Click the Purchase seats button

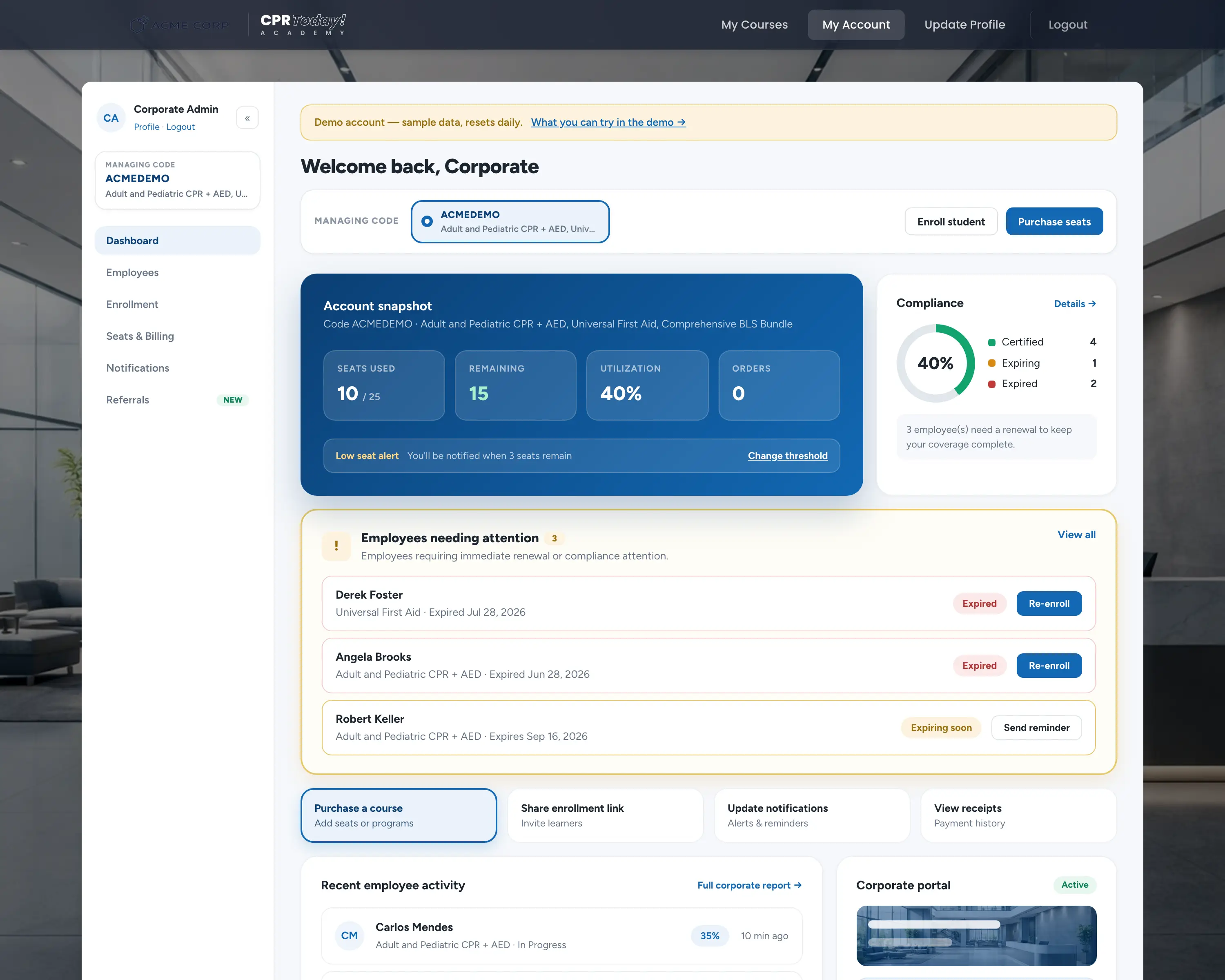click(1054, 222)
